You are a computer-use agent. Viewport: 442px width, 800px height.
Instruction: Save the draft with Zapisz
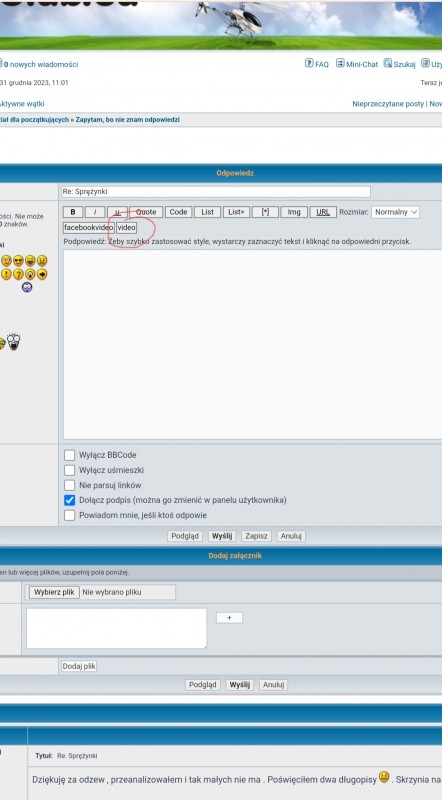click(257, 536)
